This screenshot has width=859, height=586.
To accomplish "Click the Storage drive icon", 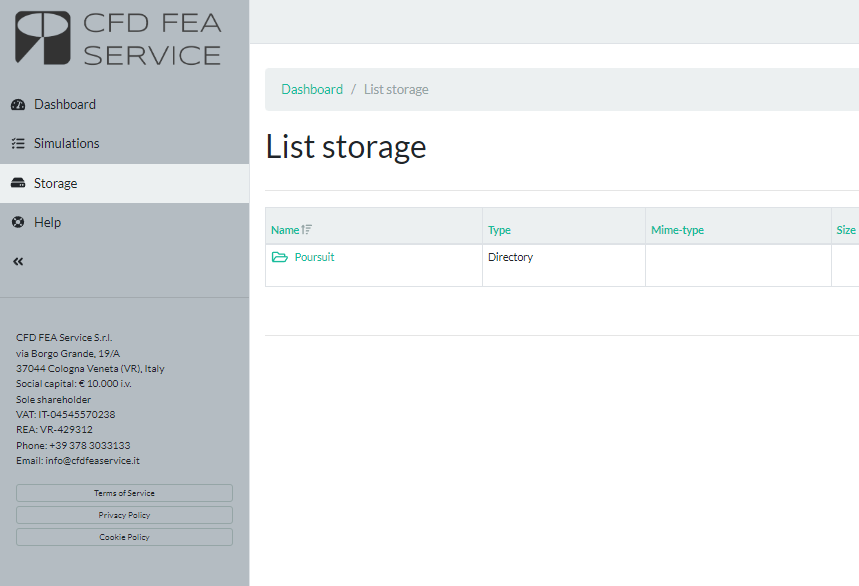I will tap(18, 183).
